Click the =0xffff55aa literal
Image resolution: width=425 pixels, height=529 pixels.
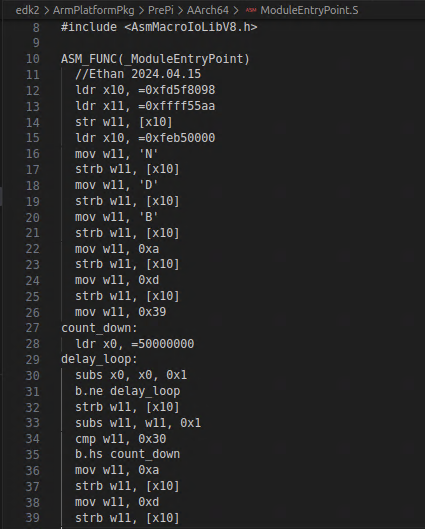click(176, 106)
